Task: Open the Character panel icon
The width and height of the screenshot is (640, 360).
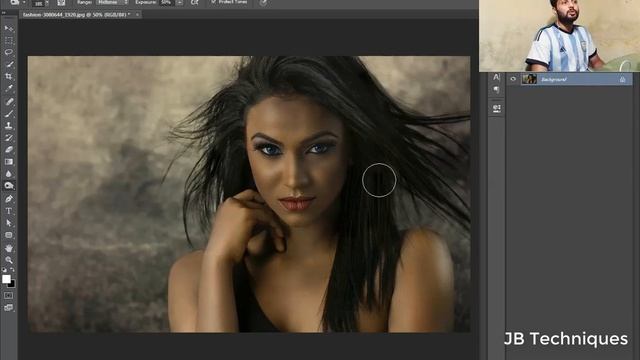Action: (496, 77)
